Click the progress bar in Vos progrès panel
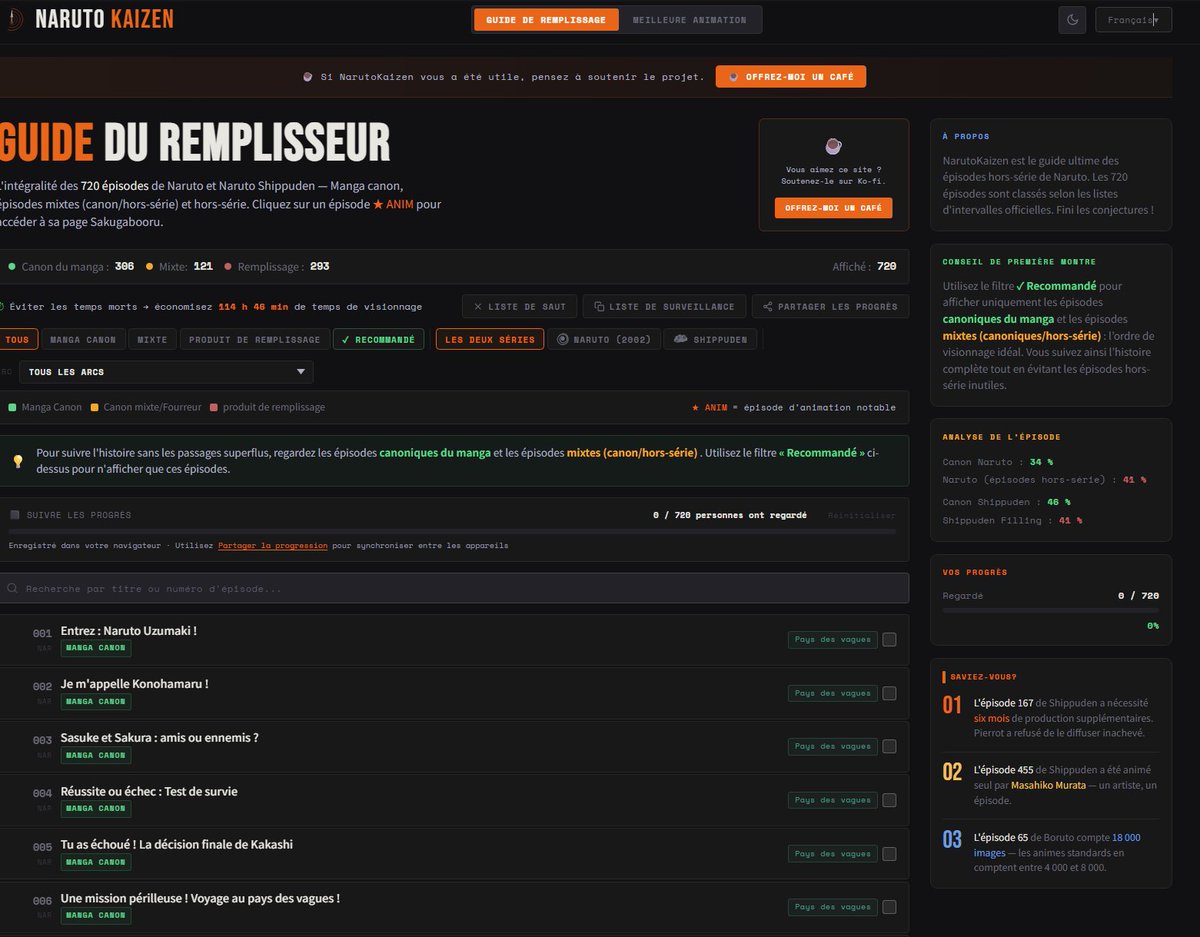The width and height of the screenshot is (1200, 937). (1050, 610)
